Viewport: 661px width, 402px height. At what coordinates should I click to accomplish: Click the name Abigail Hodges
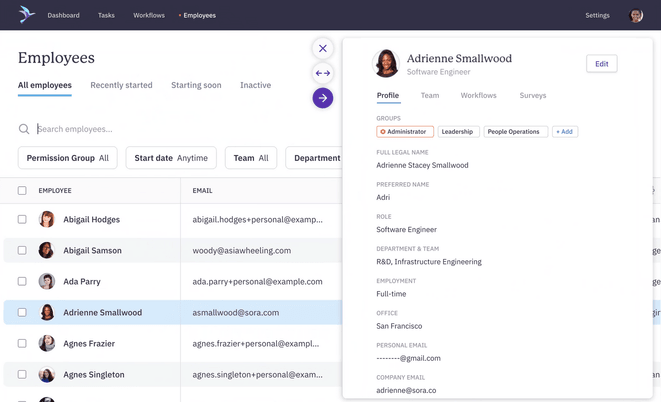pyautogui.click(x=91, y=220)
